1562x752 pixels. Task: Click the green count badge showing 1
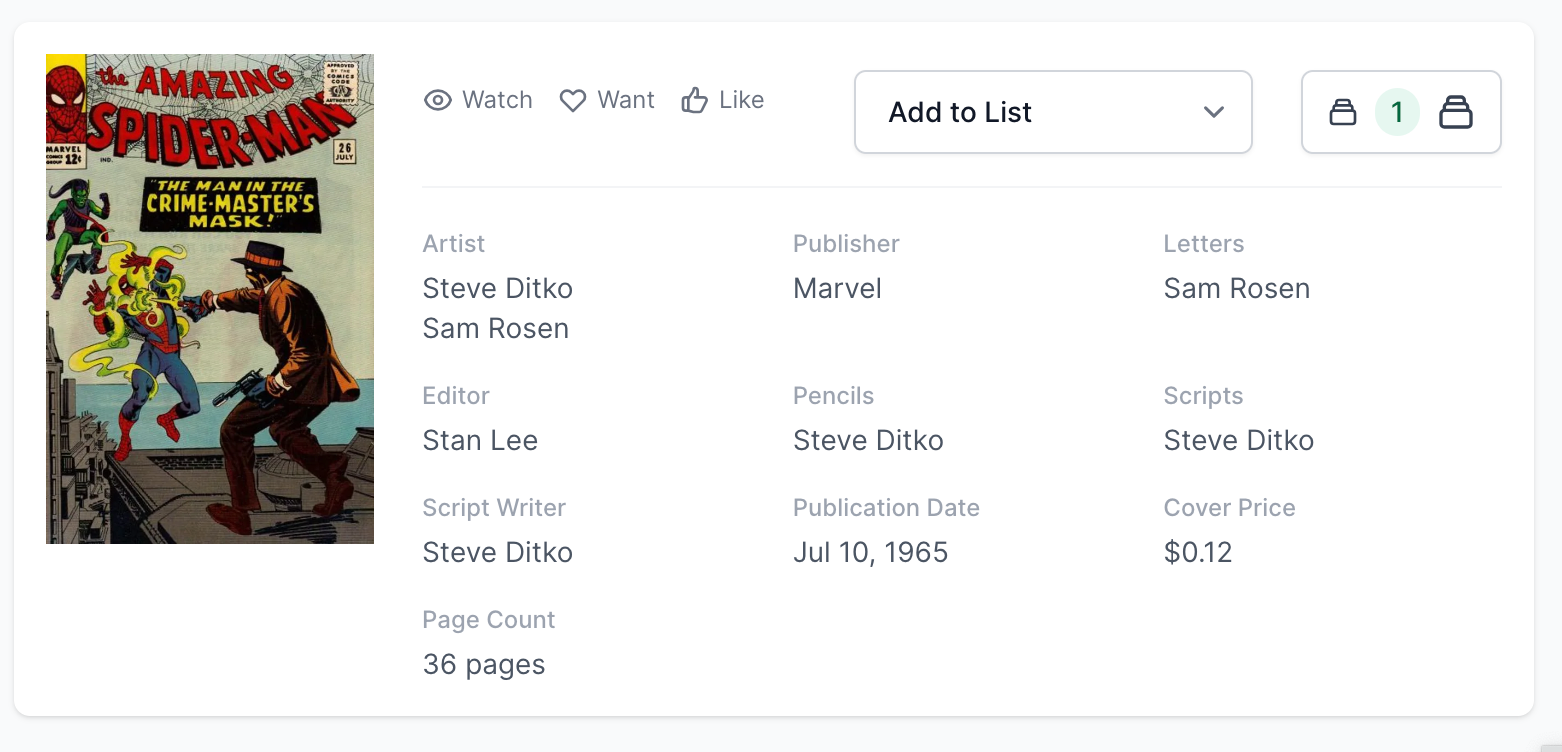tap(1397, 112)
